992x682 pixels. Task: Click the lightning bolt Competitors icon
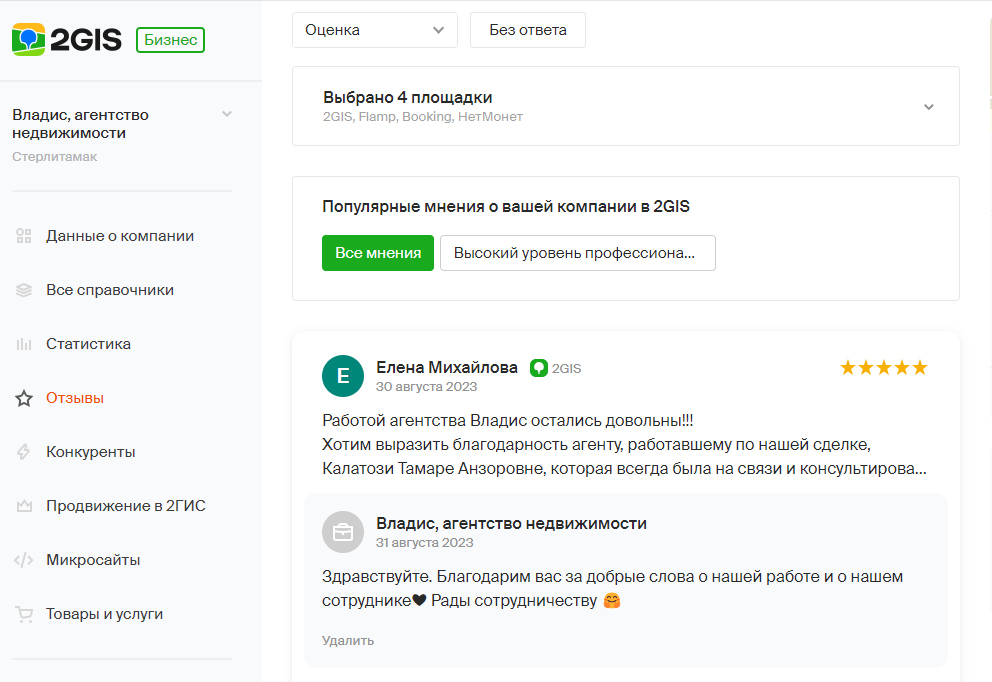tap(23, 452)
